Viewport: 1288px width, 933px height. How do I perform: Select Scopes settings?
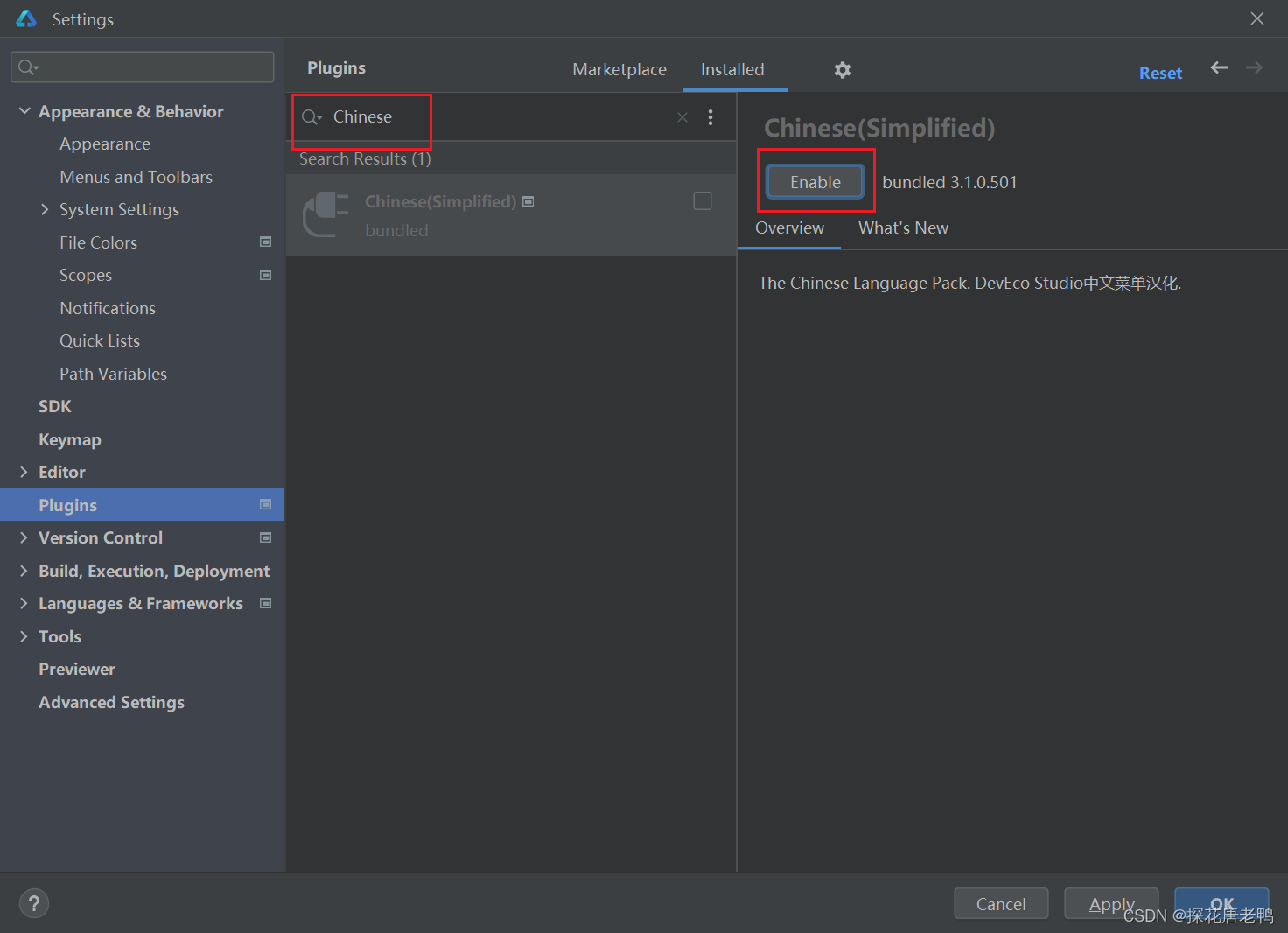click(x=86, y=275)
